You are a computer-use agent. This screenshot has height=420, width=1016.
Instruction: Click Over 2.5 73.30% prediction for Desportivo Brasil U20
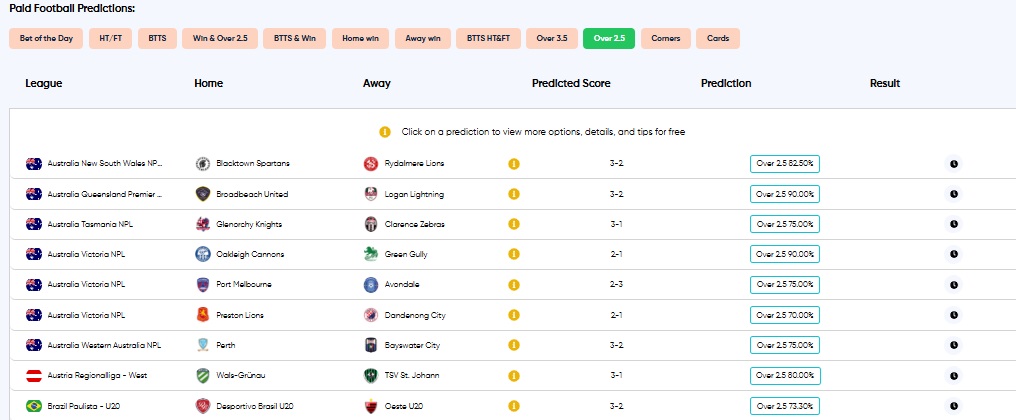785,406
